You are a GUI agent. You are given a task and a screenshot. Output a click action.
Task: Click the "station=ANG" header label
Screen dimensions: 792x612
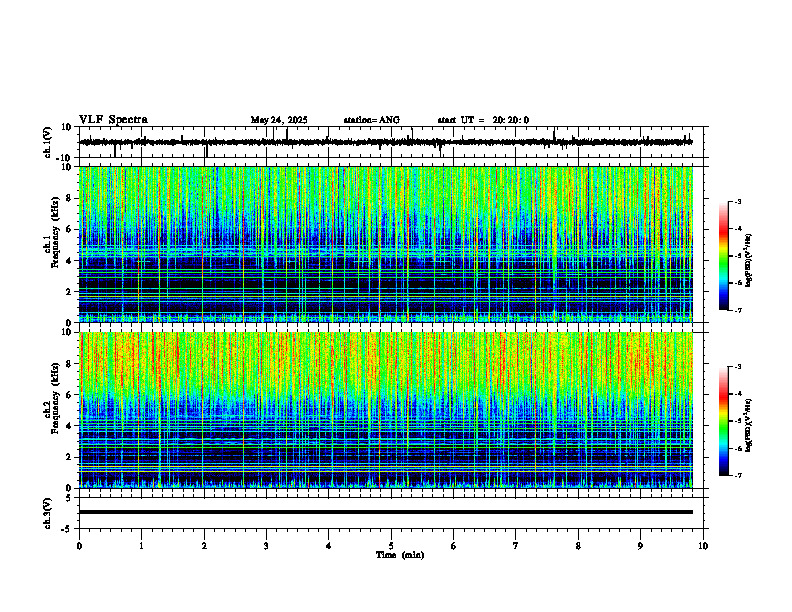tap(371, 120)
